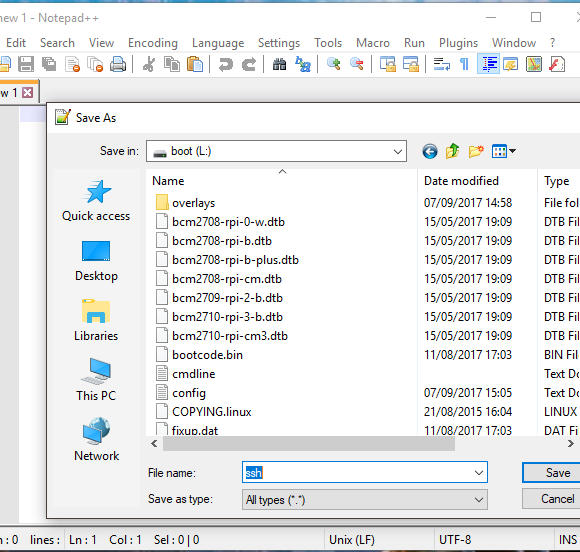
Task: Go to This PC location
Action: point(96,380)
